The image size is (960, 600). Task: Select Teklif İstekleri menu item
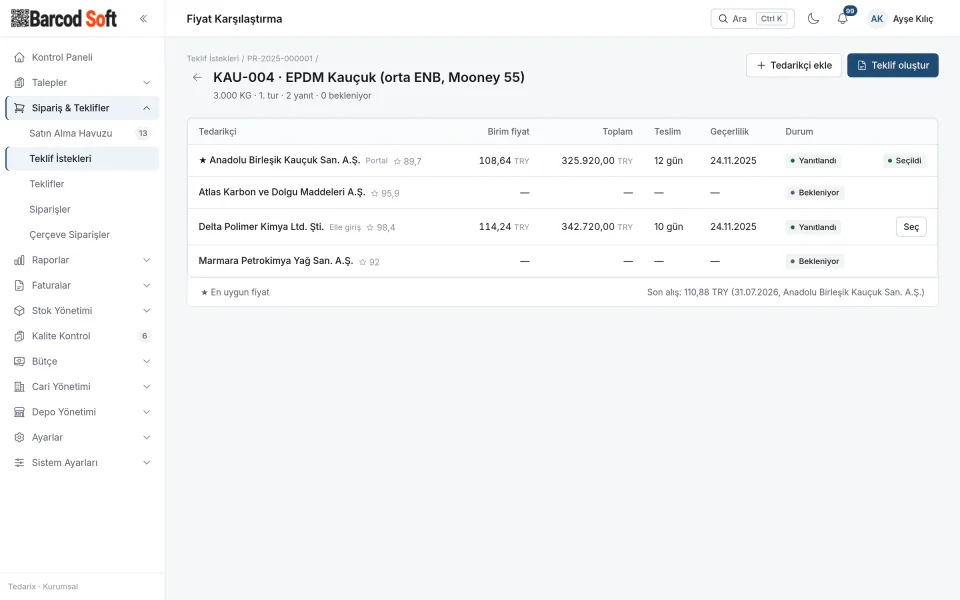(x=82, y=159)
